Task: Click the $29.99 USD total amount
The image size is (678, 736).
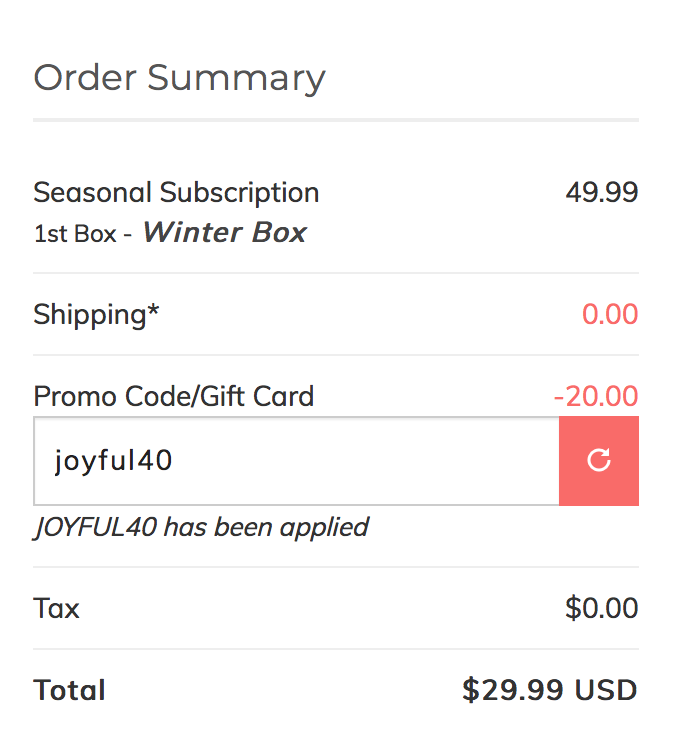Action: (550, 690)
